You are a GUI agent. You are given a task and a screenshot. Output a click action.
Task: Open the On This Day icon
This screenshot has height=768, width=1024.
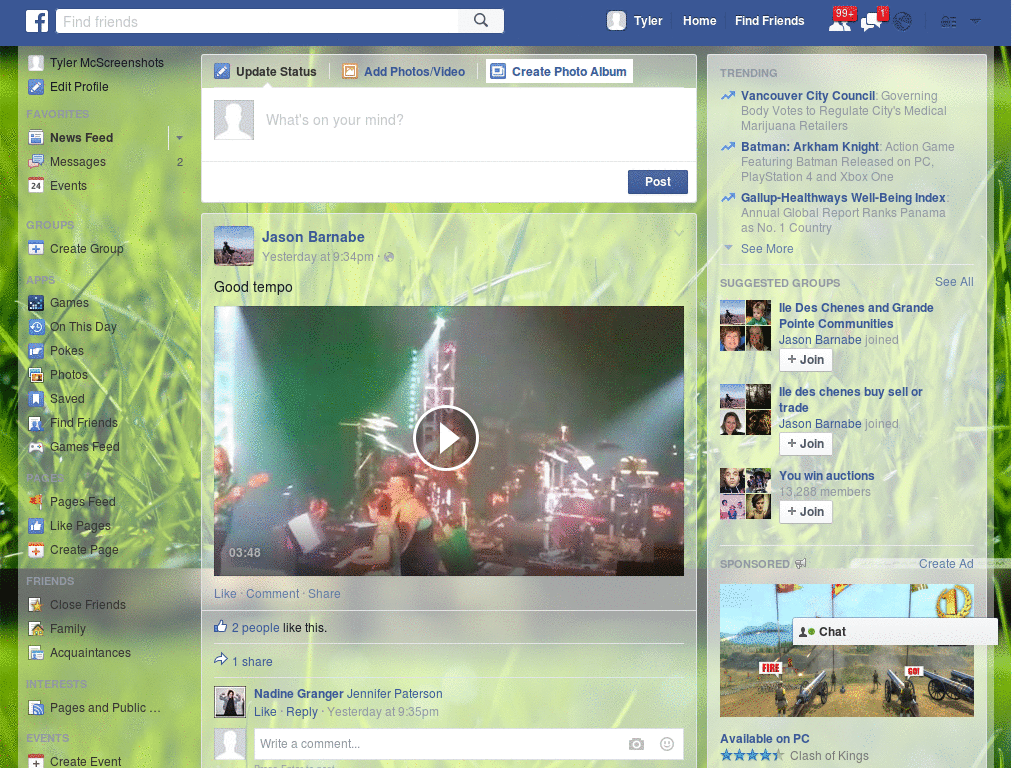pos(36,327)
